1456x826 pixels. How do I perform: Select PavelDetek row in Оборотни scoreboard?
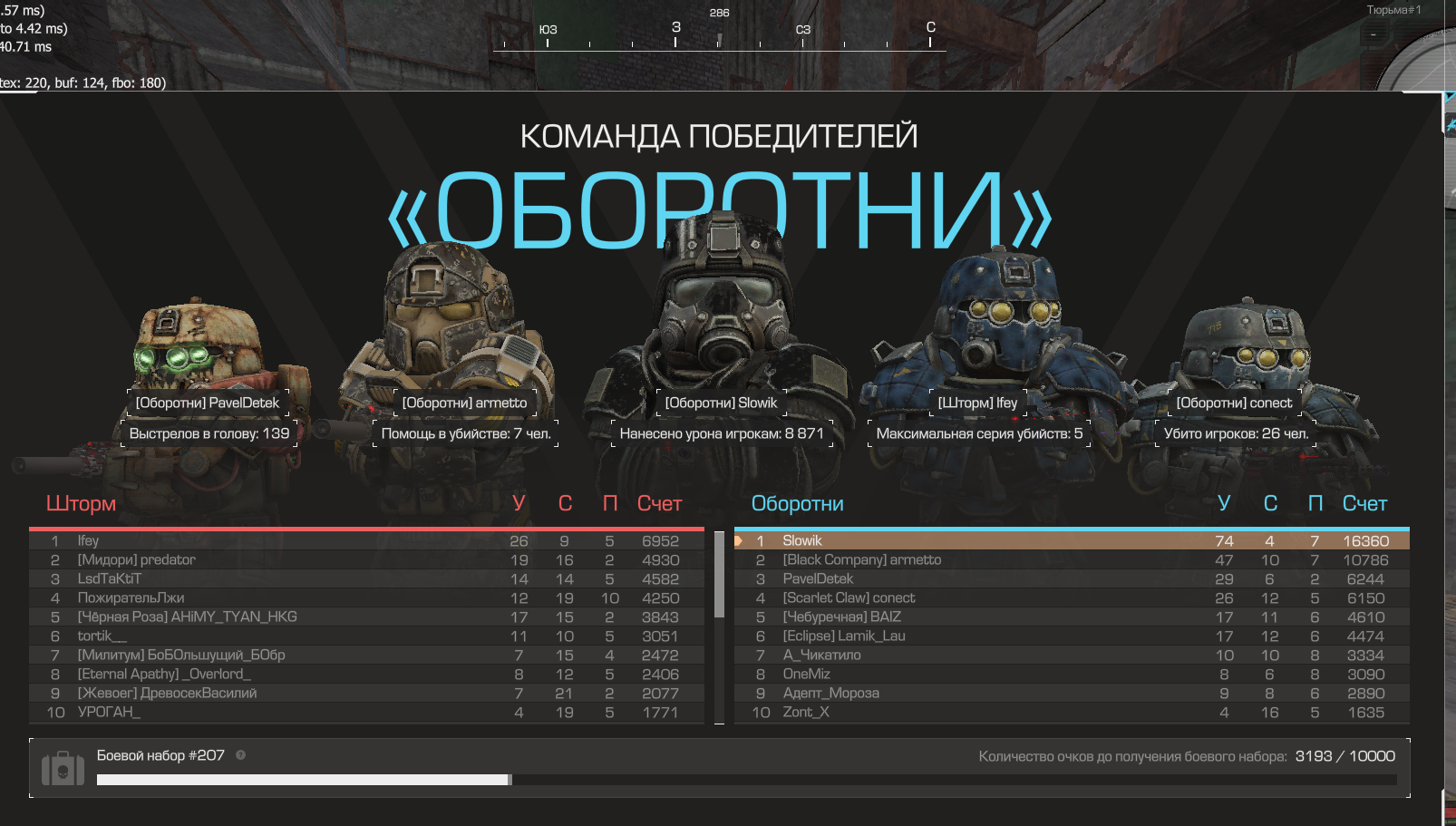(x=1072, y=578)
